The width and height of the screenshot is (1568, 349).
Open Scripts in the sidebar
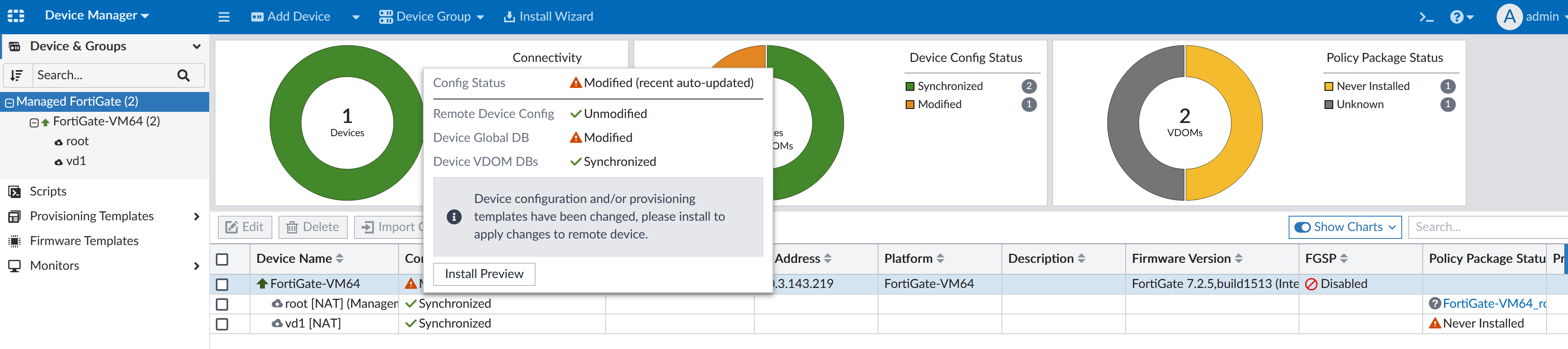click(48, 191)
